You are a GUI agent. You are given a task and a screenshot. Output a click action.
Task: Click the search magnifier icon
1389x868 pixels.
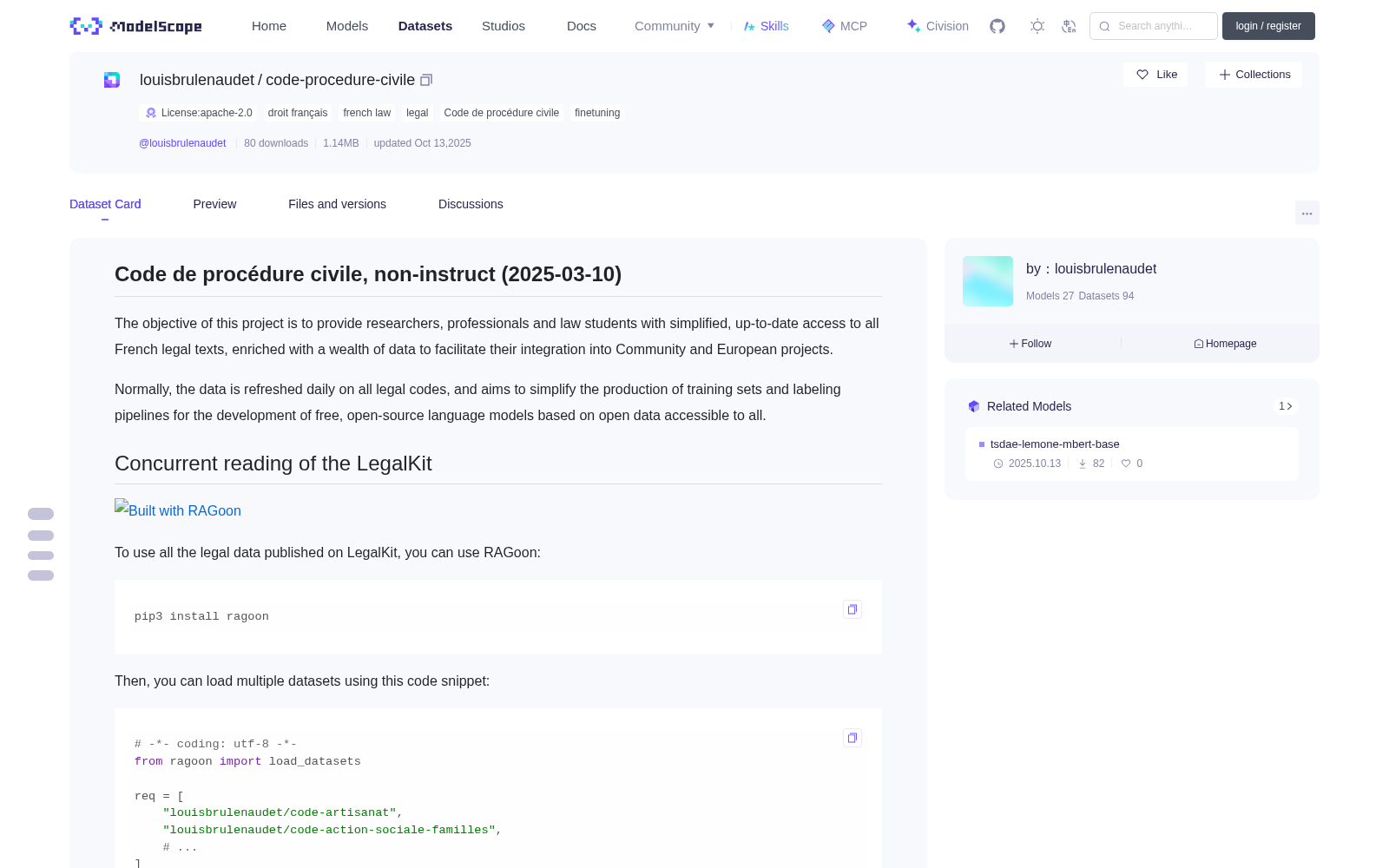[1104, 26]
